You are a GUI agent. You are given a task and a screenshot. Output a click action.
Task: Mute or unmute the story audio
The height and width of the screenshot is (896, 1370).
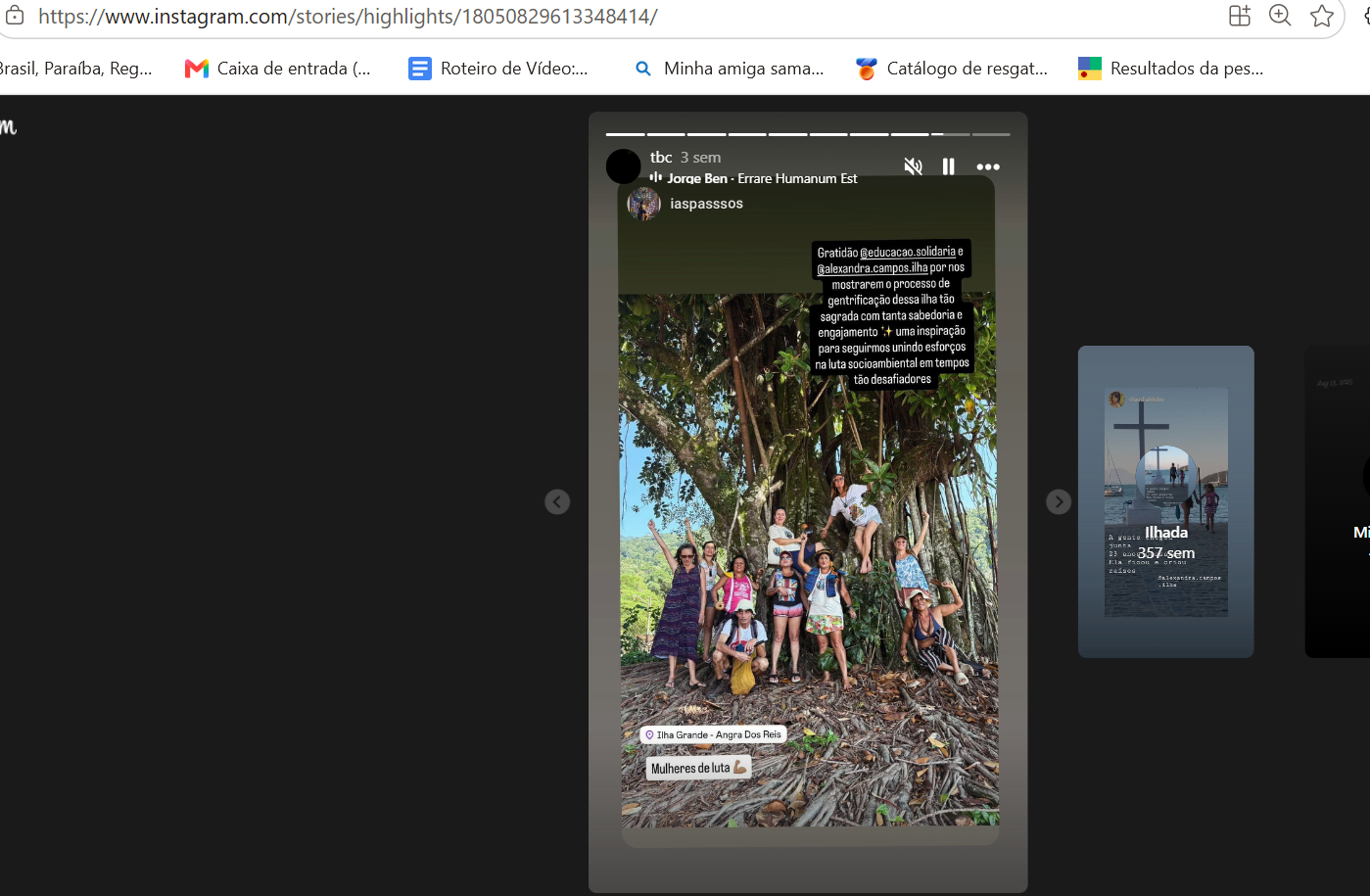[913, 166]
